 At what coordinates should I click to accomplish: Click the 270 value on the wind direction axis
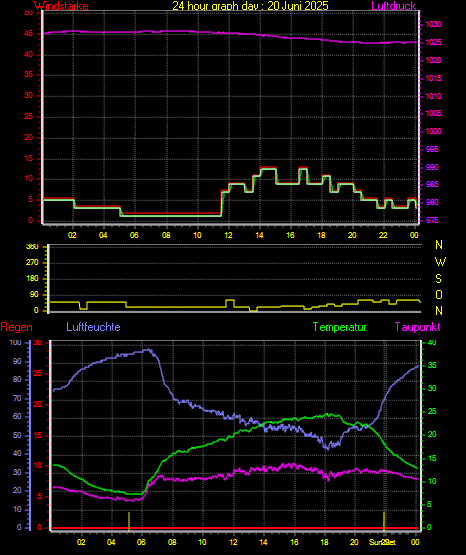(32, 263)
